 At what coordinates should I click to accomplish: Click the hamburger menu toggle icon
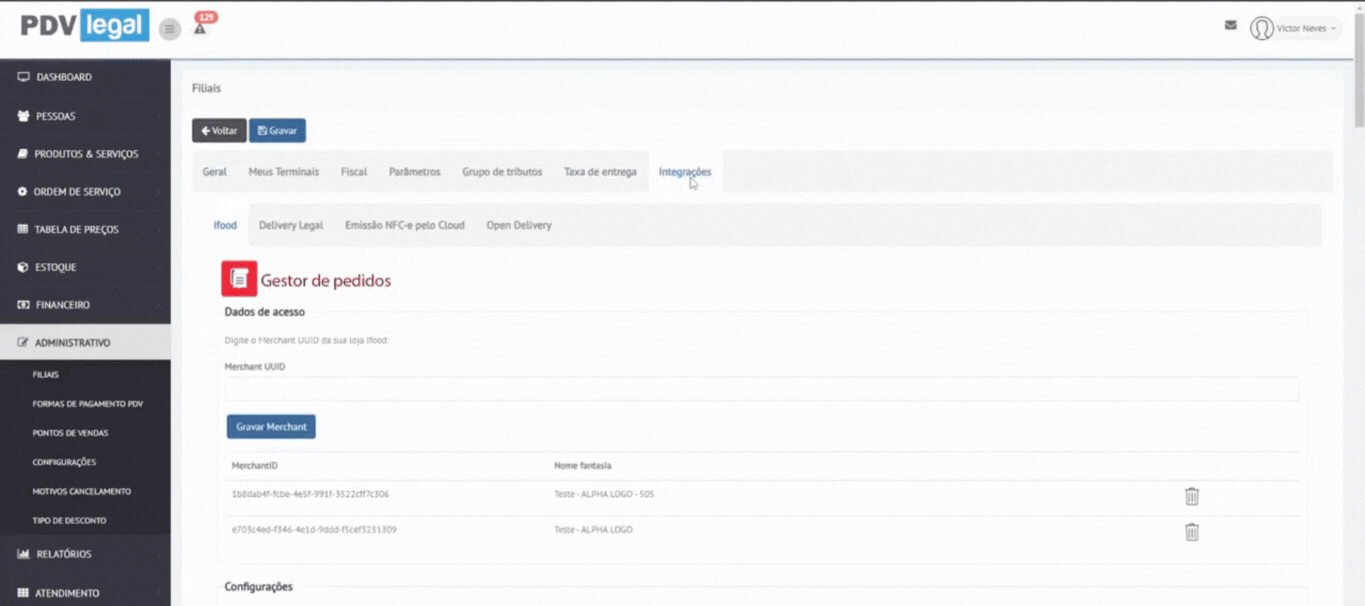pos(170,30)
